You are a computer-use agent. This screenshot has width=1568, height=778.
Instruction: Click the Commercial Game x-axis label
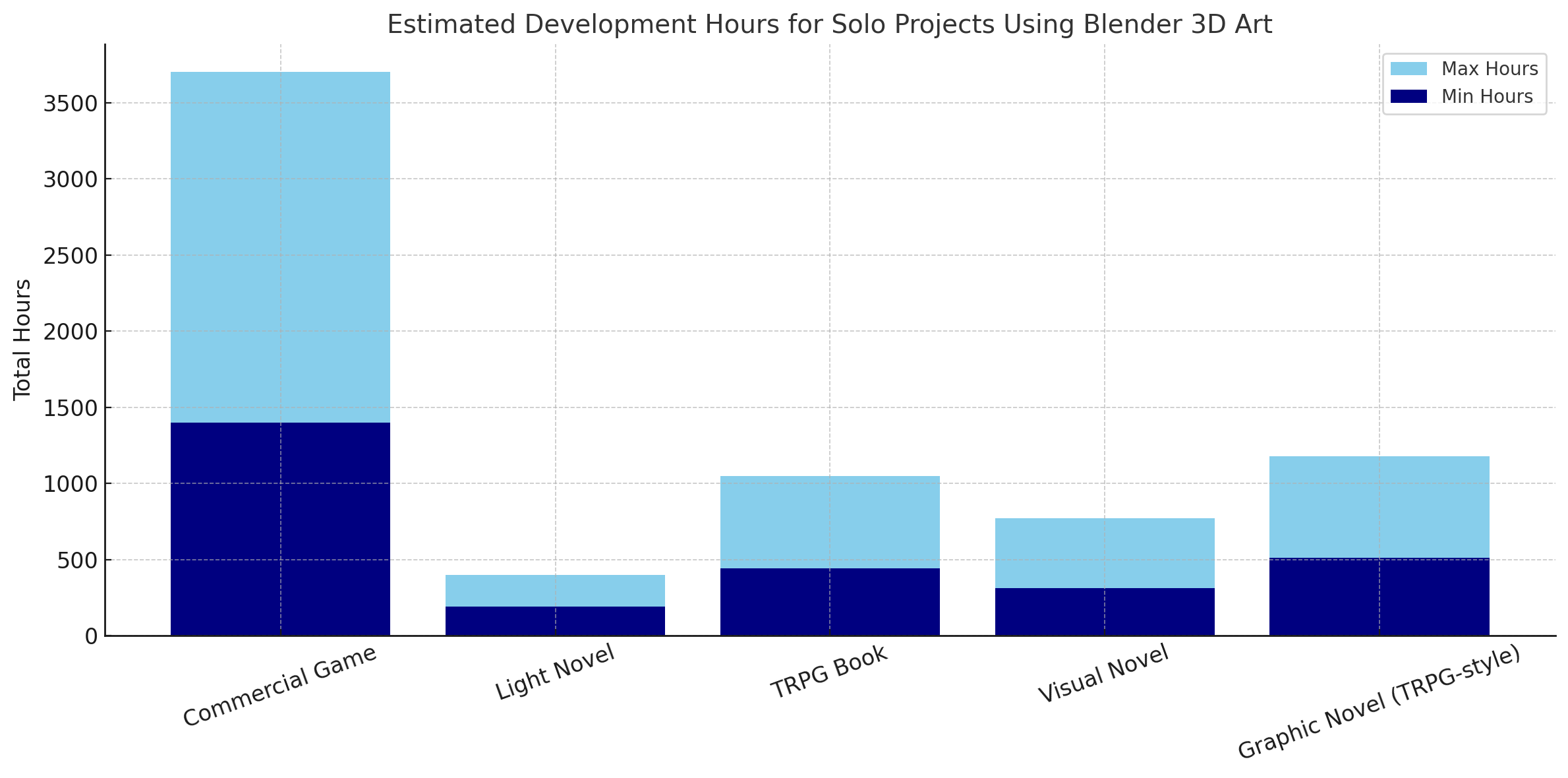pos(280,686)
